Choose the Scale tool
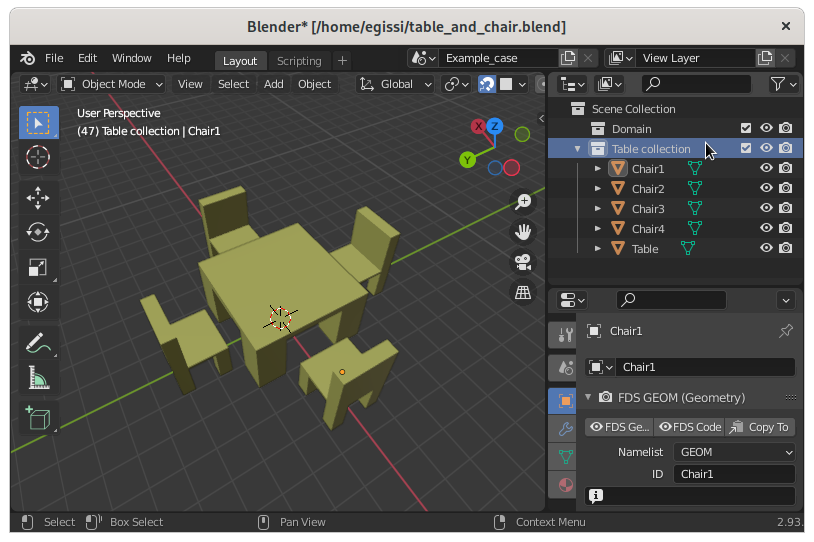814x542 pixels. coord(38,267)
